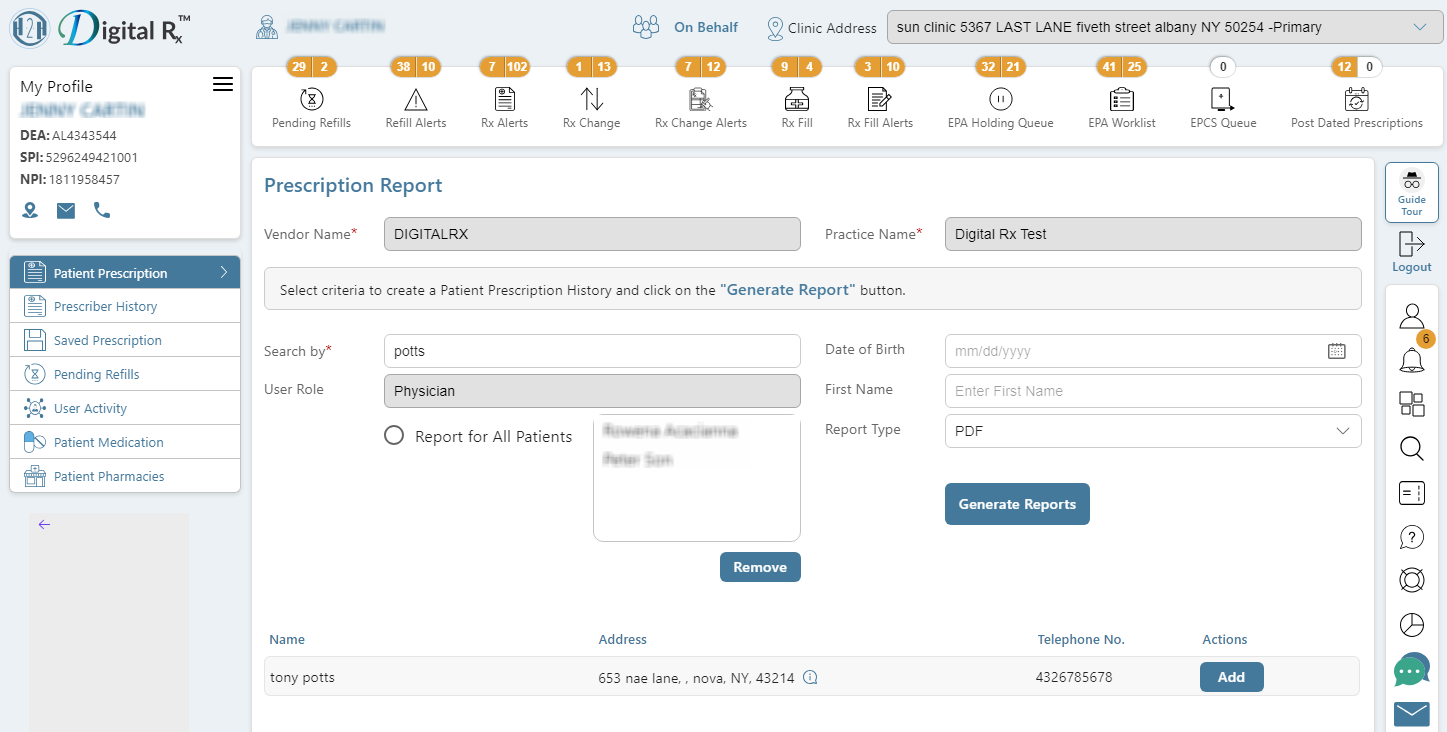Open the Pending Refills queue icon
1447x732 pixels.
311,99
